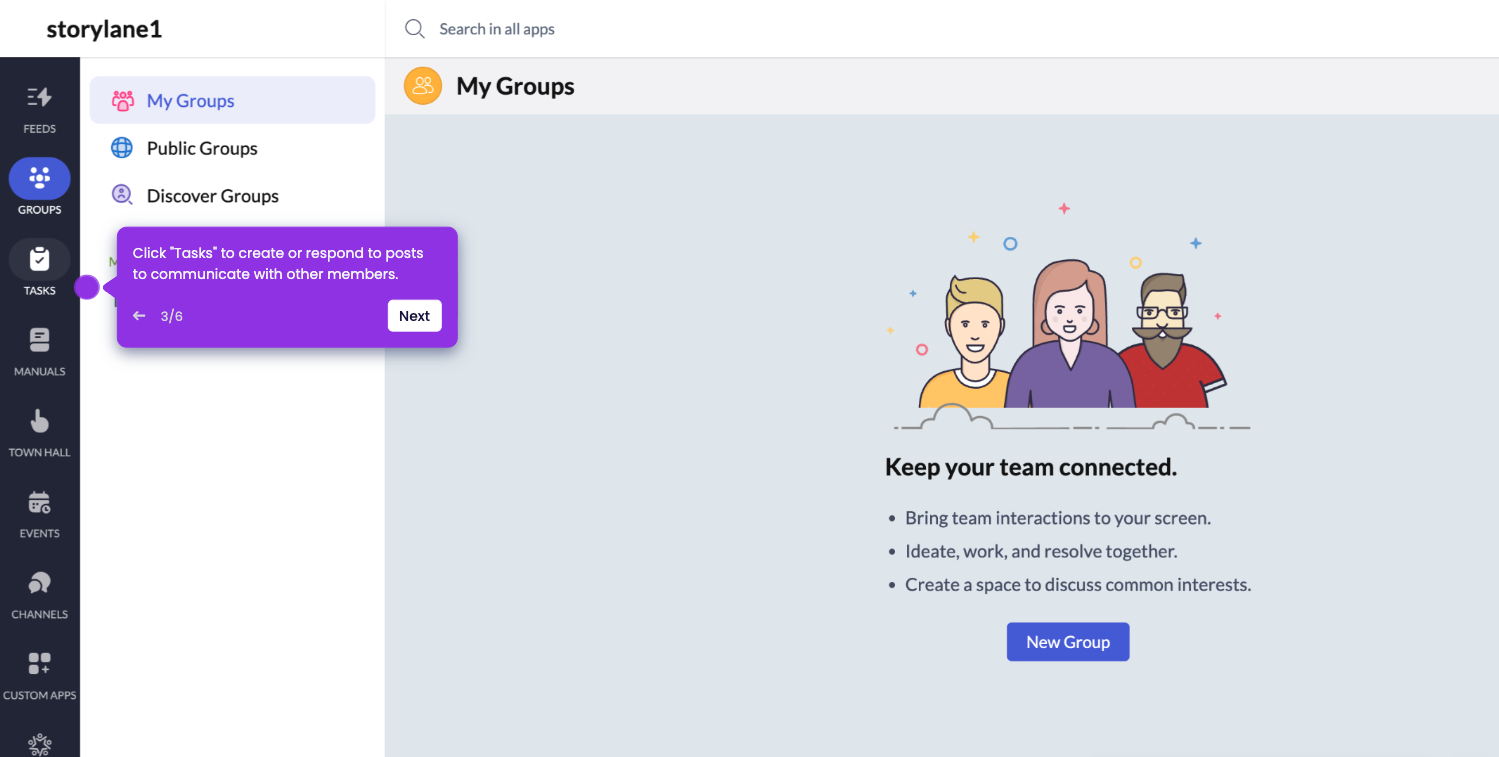The height and width of the screenshot is (757, 1499).
Task: Click the My Groups people icon
Action: pyautogui.click(x=122, y=100)
